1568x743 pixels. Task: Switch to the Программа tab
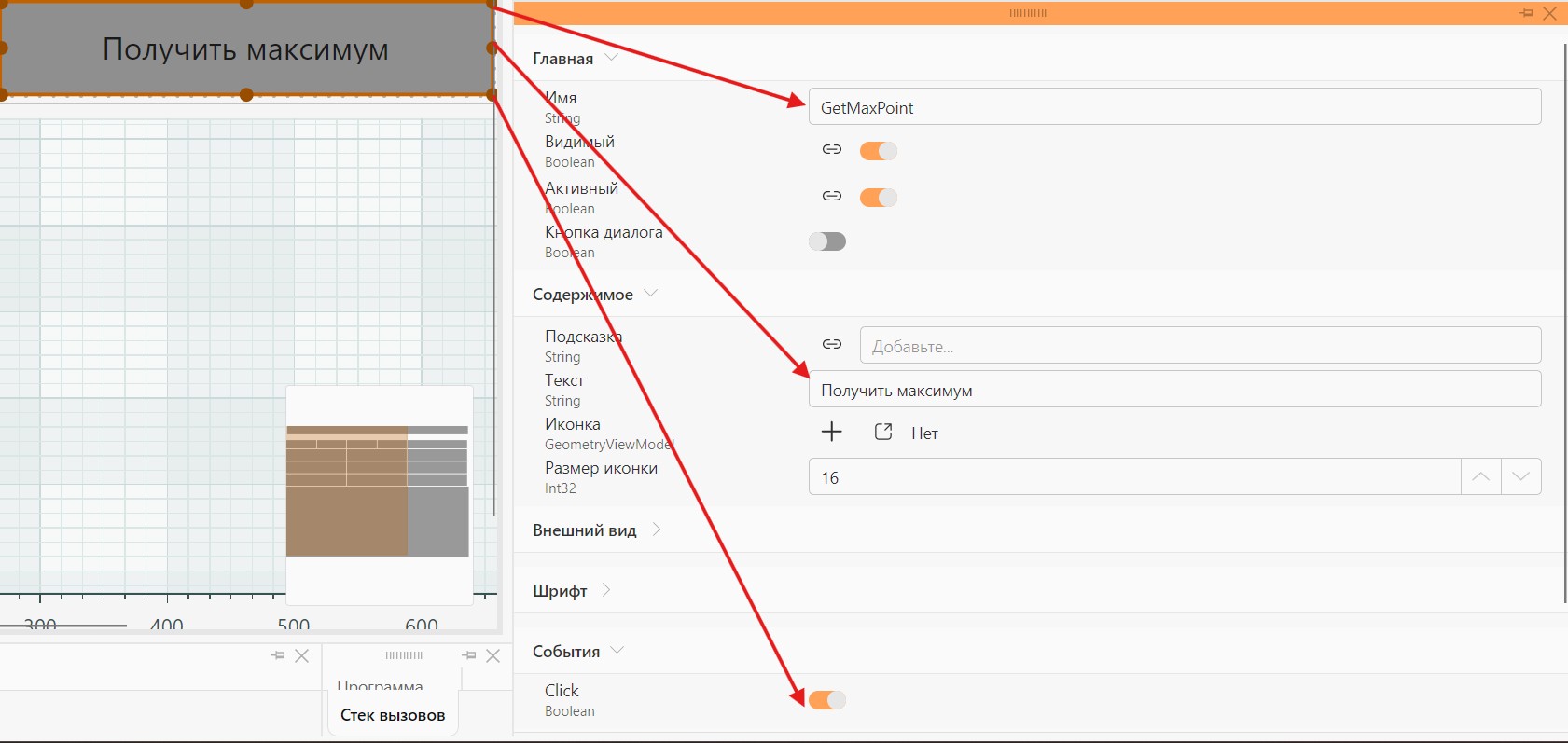(381, 685)
